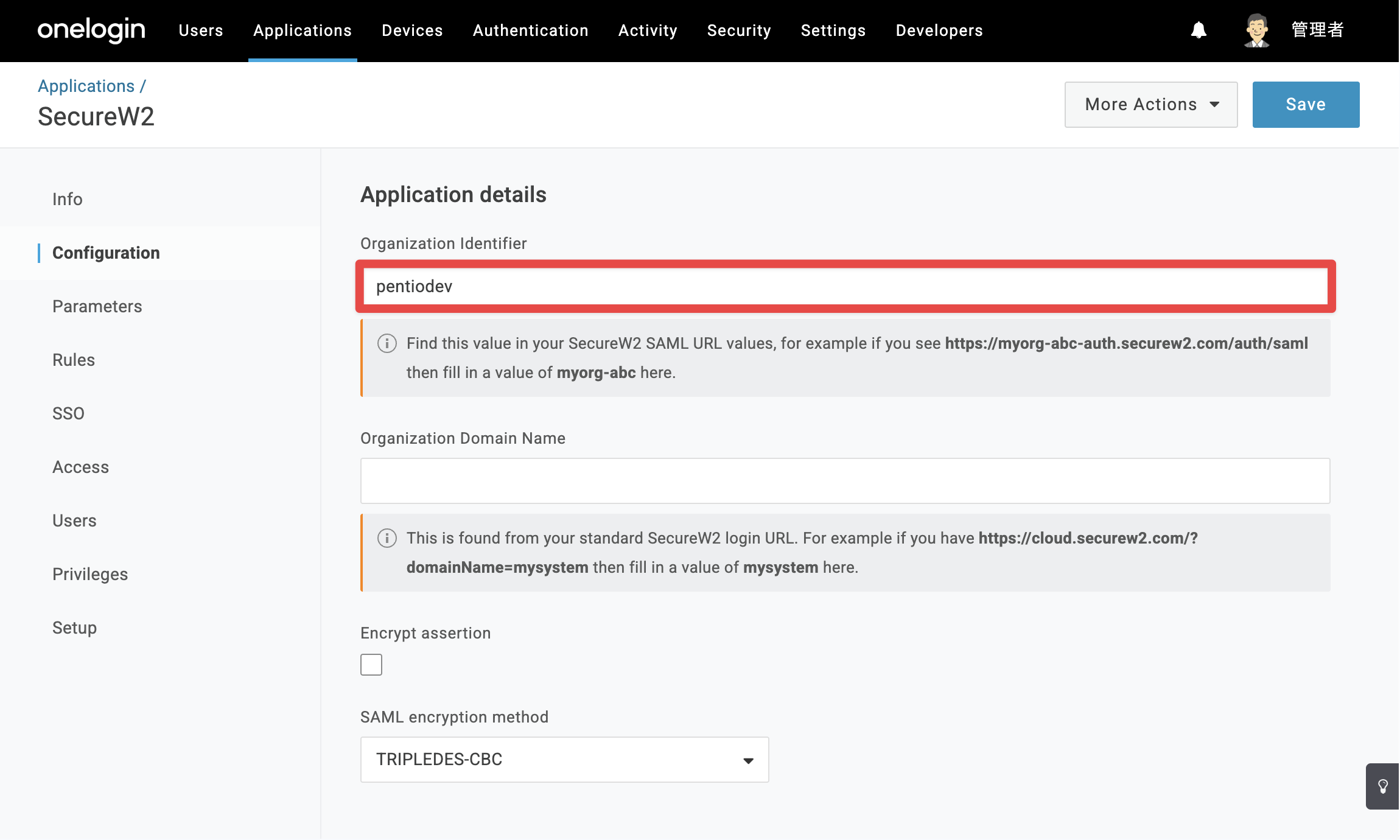1400x840 pixels.
Task: Click the info icon beside the login URL hint
Action: point(387,538)
